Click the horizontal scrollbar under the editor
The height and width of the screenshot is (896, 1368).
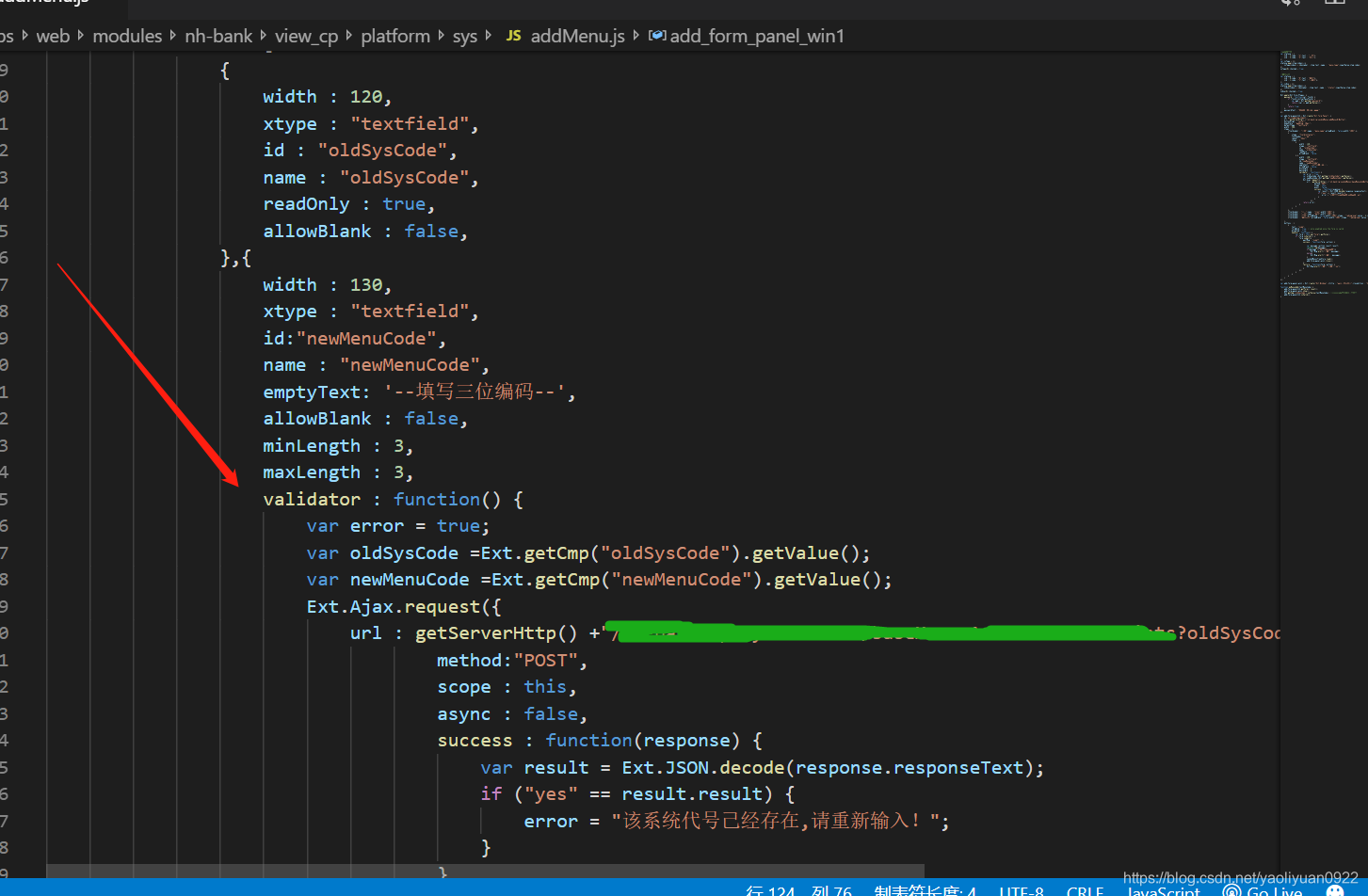click(485, 872)
